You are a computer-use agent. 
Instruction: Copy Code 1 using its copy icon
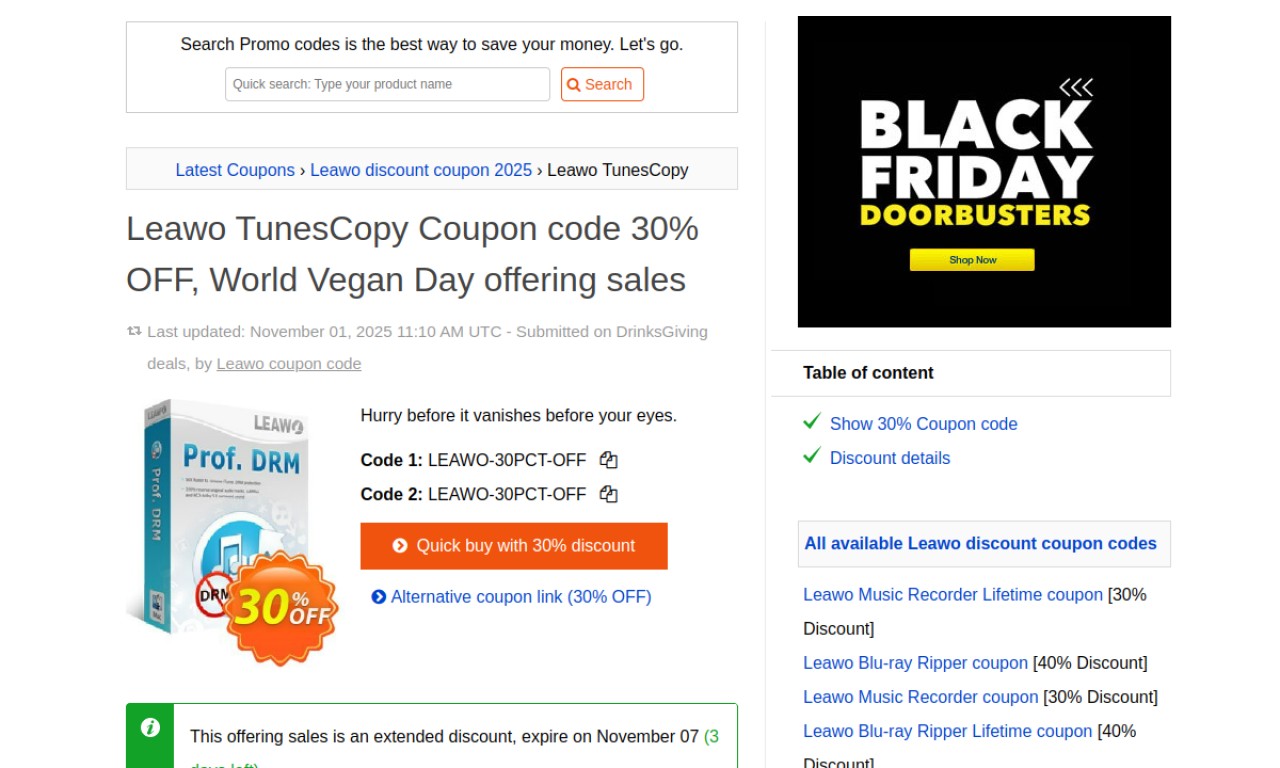click(x=608, y=460)
